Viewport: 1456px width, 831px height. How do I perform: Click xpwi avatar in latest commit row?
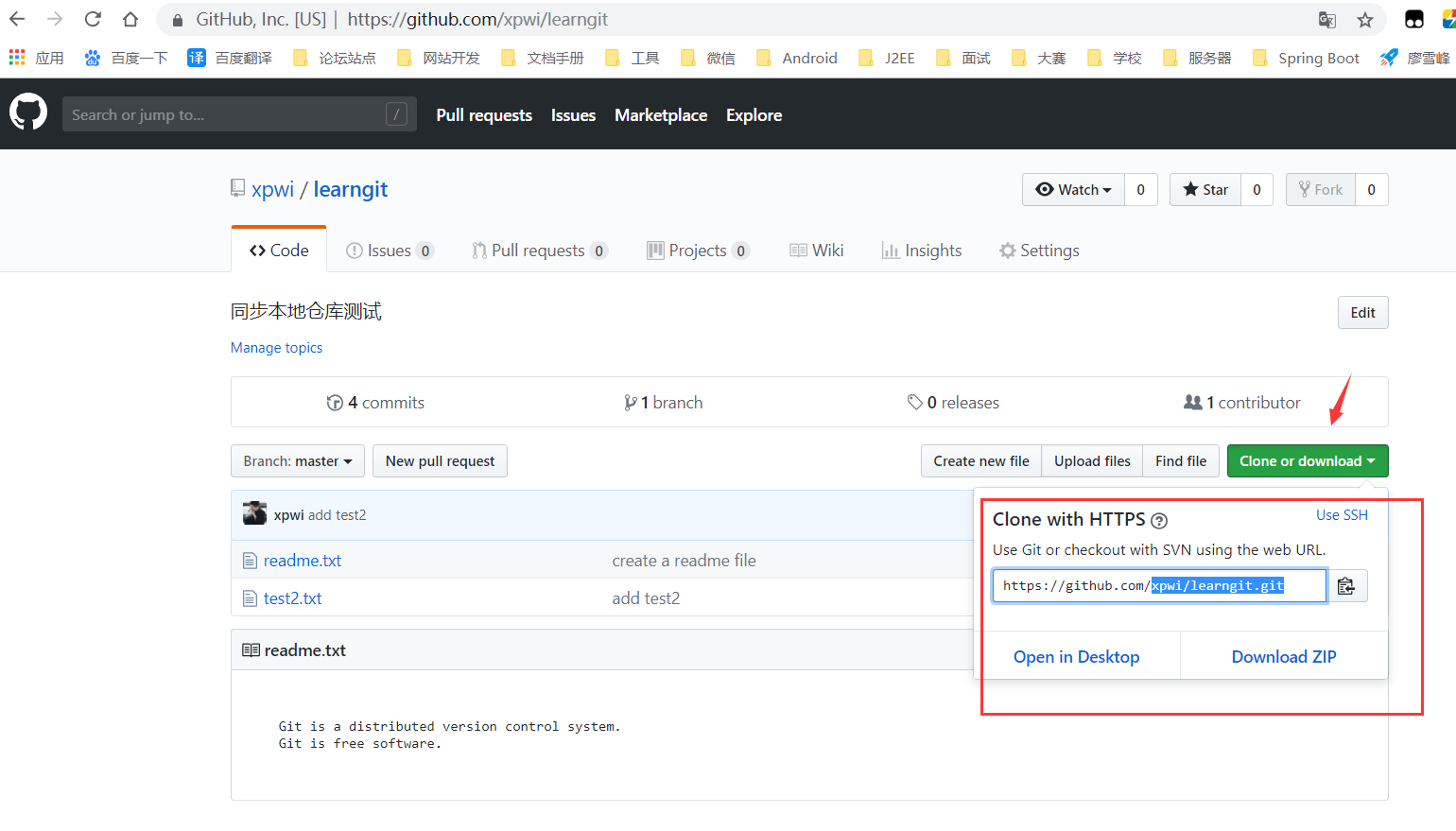click(254, 513)
